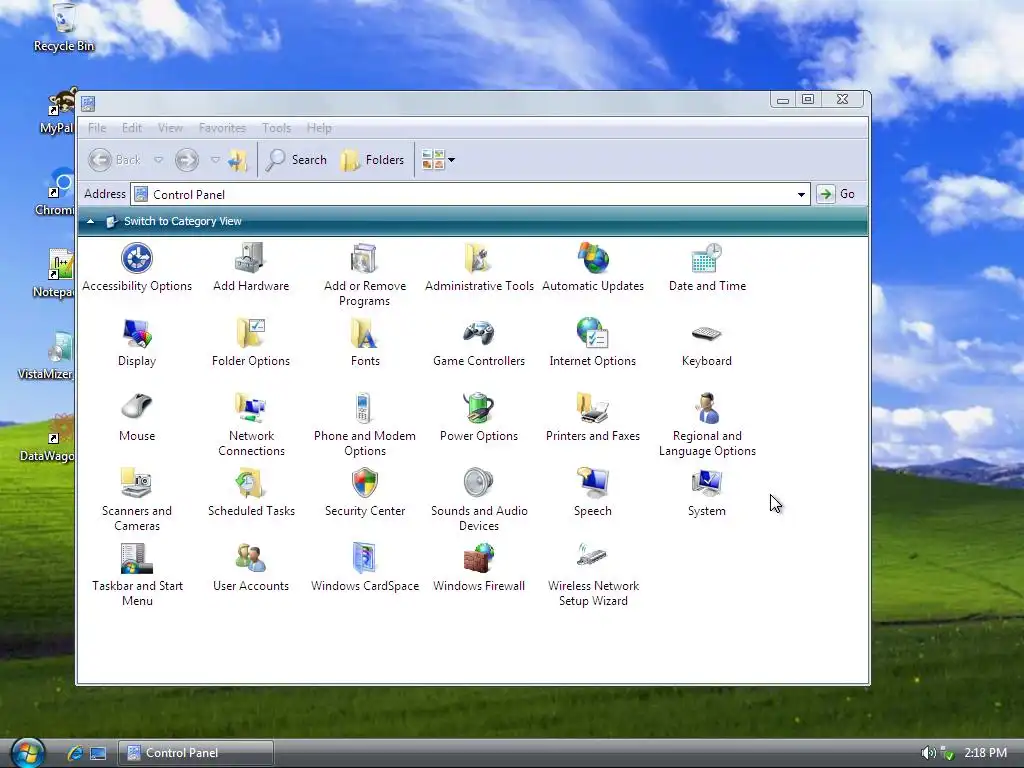Open the Tools menu
Viewport: 1024px width, 768px height.
pos(276,128)
